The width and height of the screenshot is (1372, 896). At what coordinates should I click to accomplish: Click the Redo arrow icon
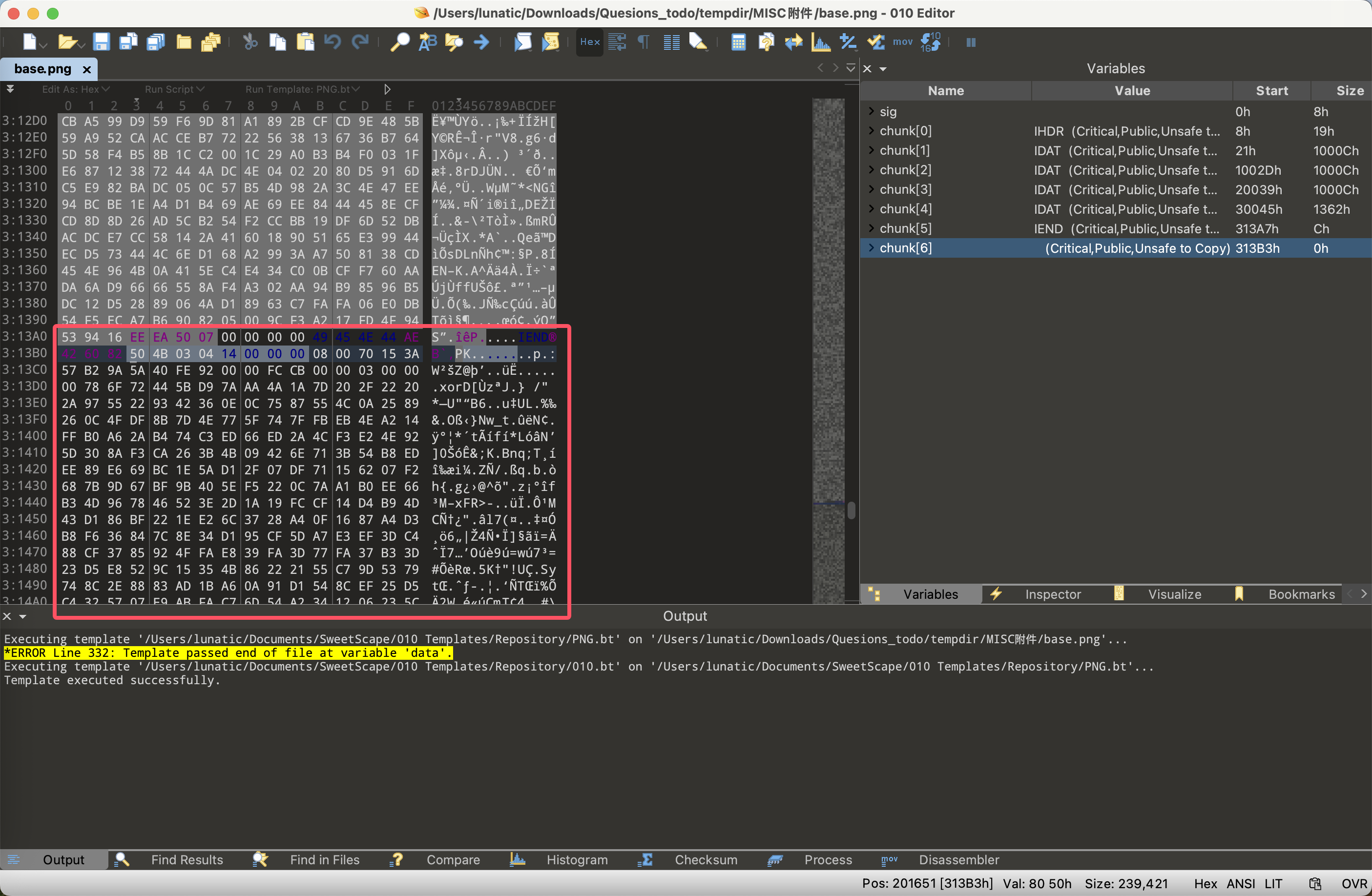[360, 42]
